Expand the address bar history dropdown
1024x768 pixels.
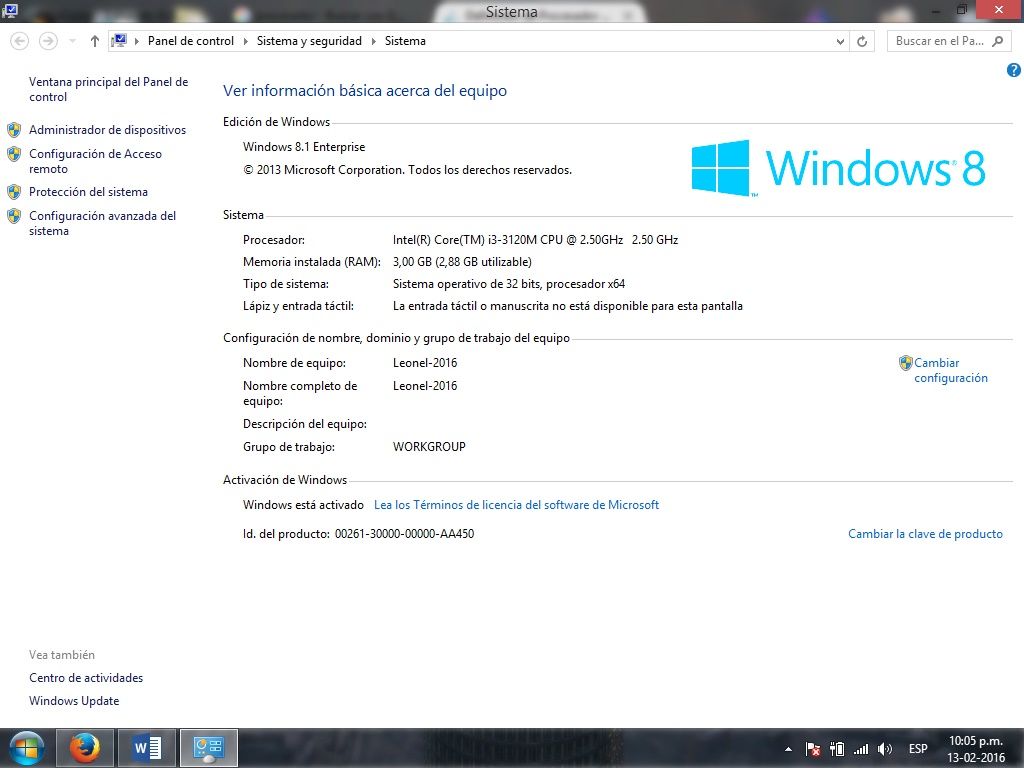coord(840,41)
